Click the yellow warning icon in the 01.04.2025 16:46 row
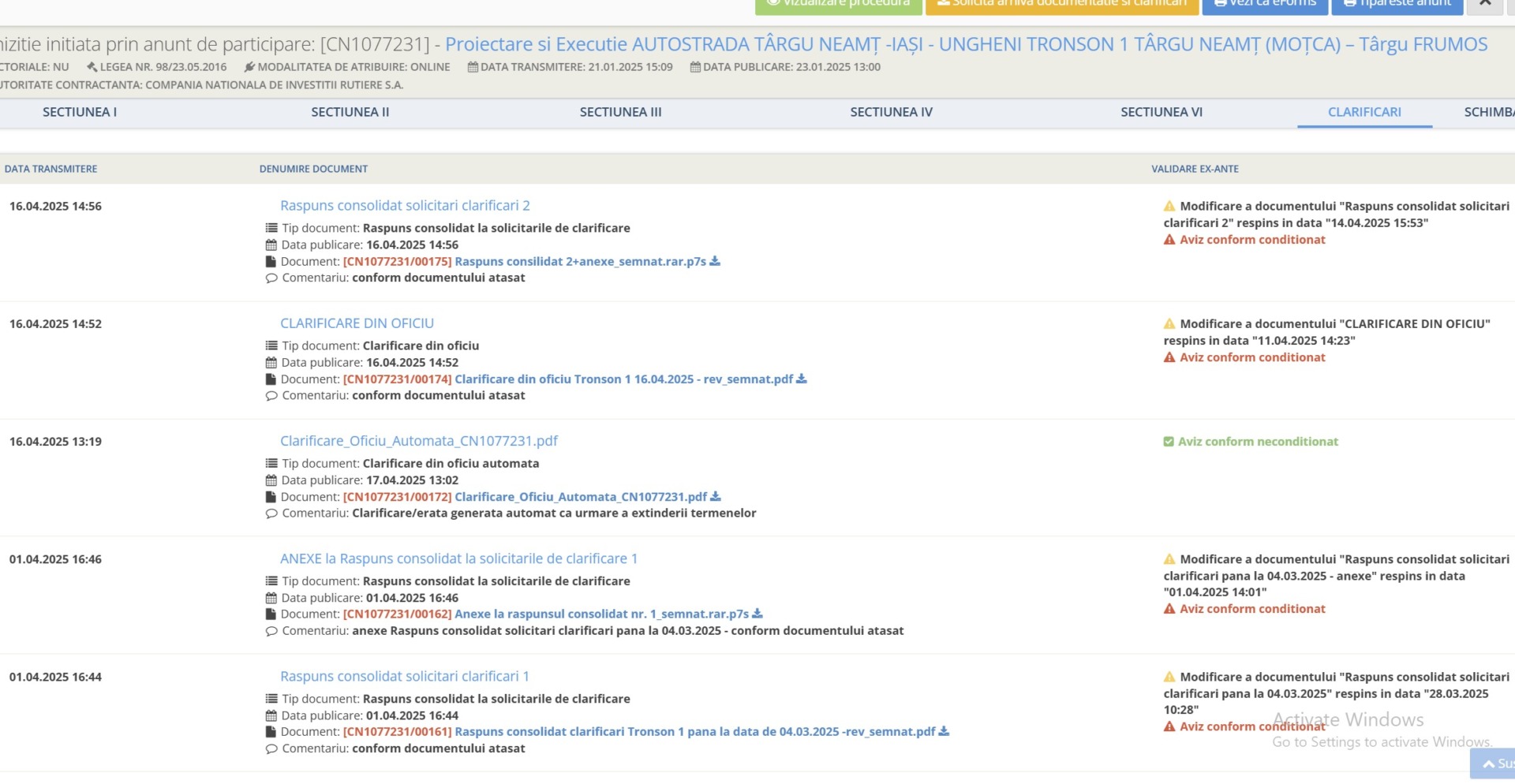The image size is (1515, 784). (x=1169, y=559)
